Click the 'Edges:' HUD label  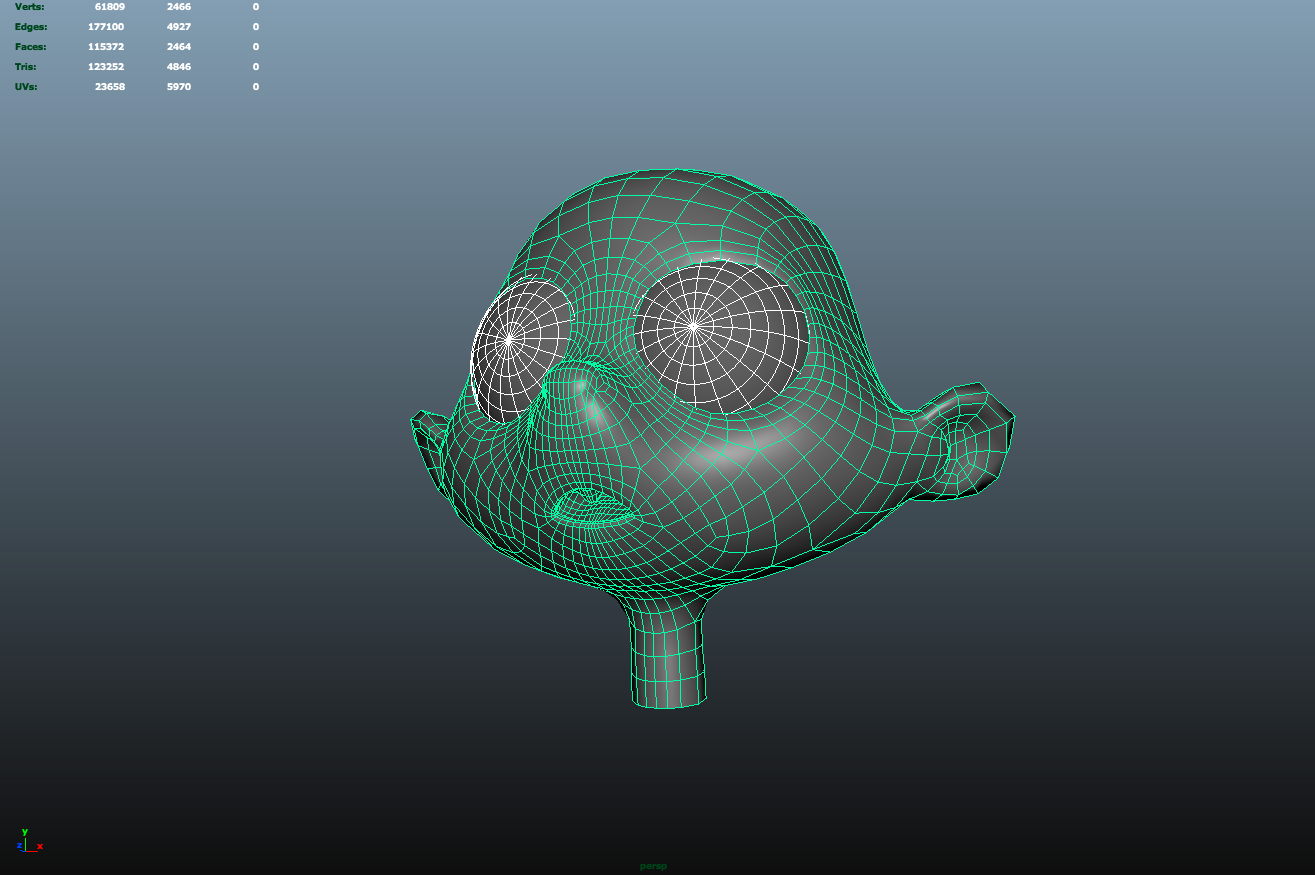pos(31,27)
